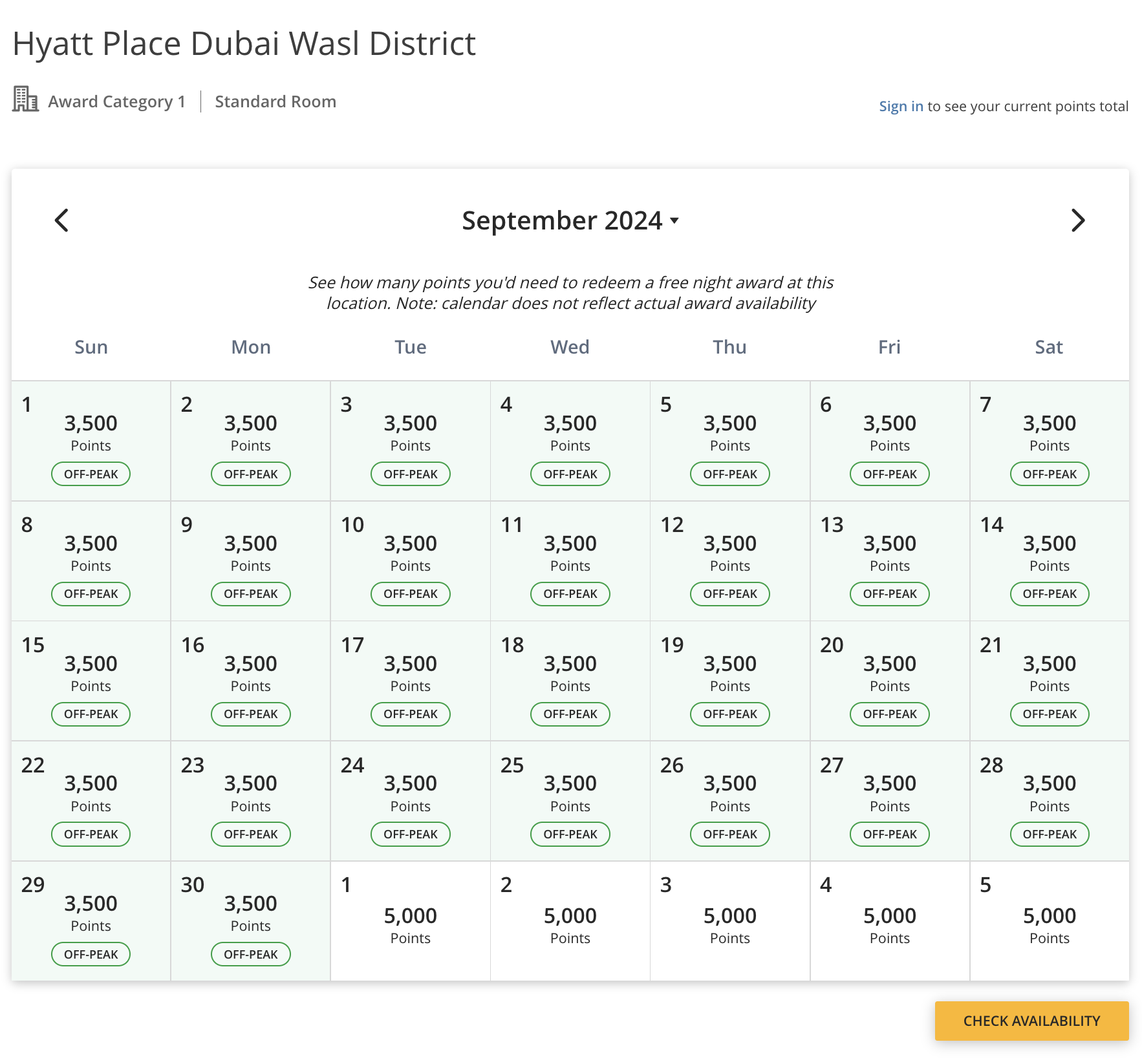The width and height of the screenshot is (1142, 1064).
Task: Choose the 26th in the calendar
Action: pos(730,801)
